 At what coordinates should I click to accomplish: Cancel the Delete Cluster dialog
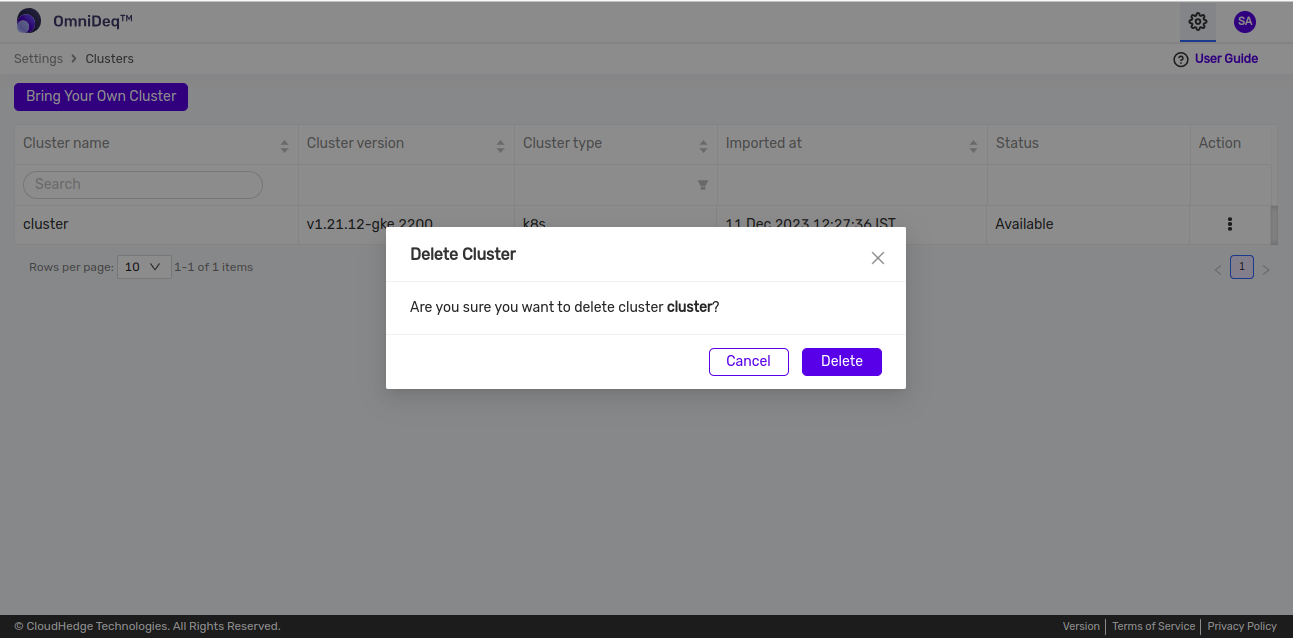point(748,361)
